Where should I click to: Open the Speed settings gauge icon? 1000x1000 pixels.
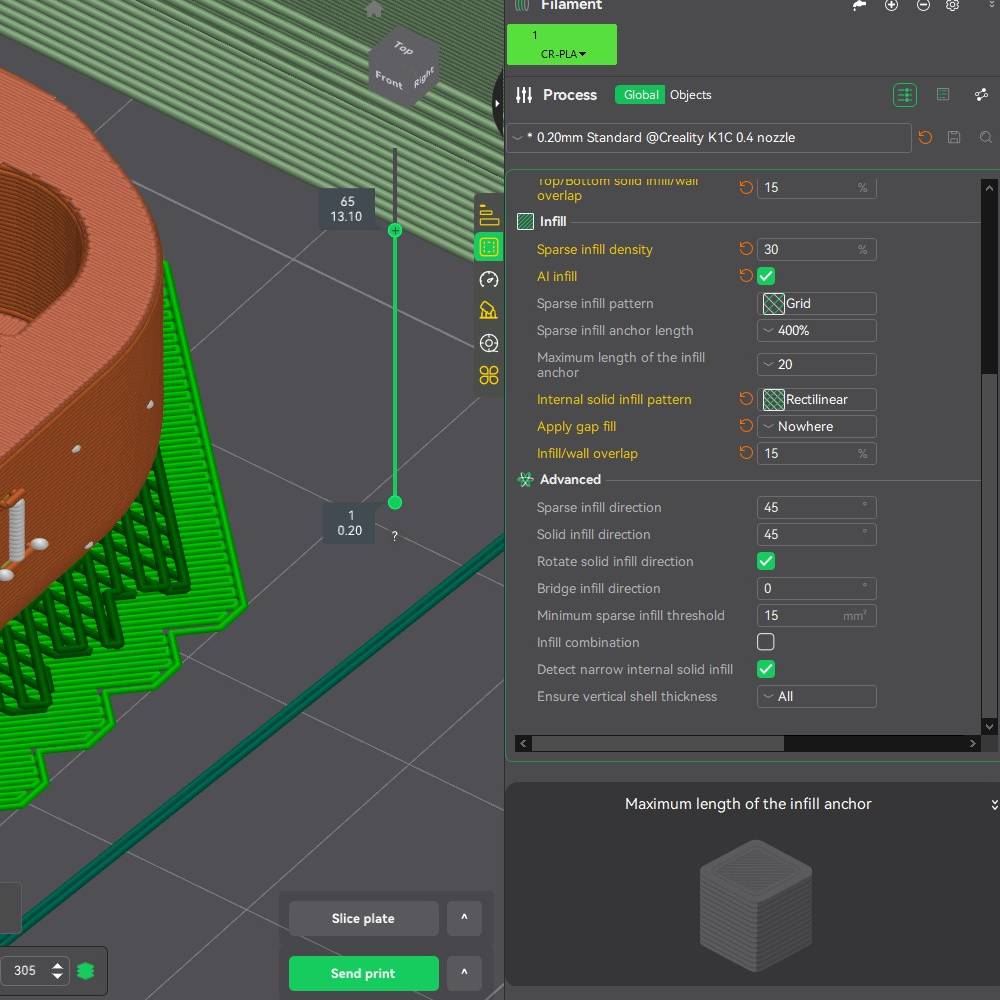tap(489, 279)
